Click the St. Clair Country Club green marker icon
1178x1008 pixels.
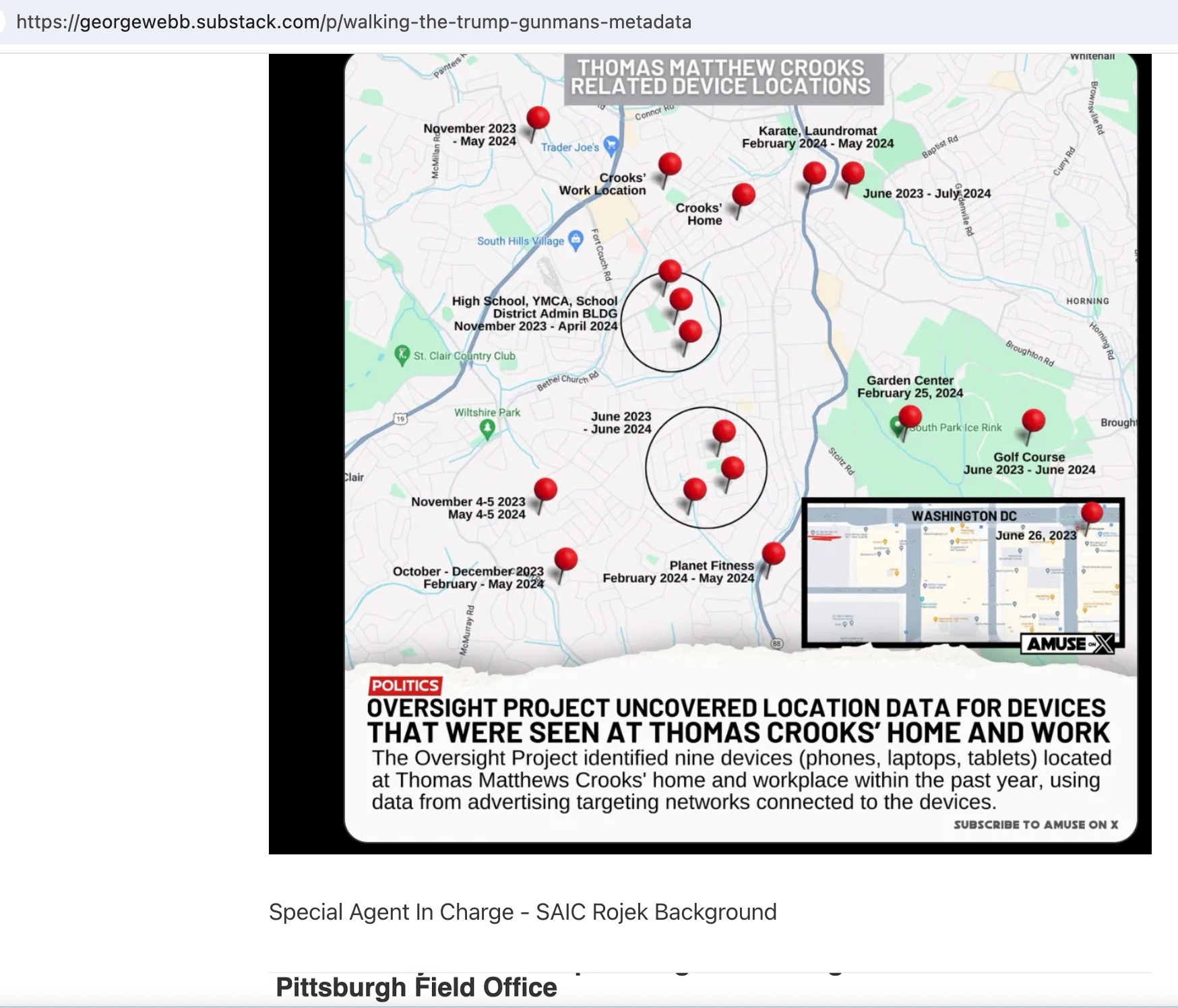point(402,354)
